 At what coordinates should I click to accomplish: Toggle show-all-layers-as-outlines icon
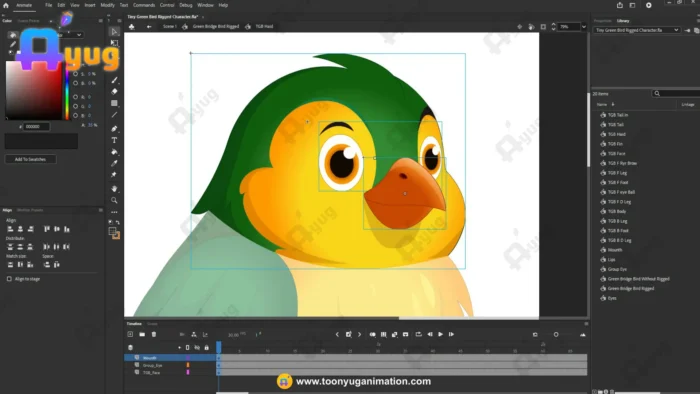[x=188, y=348]
